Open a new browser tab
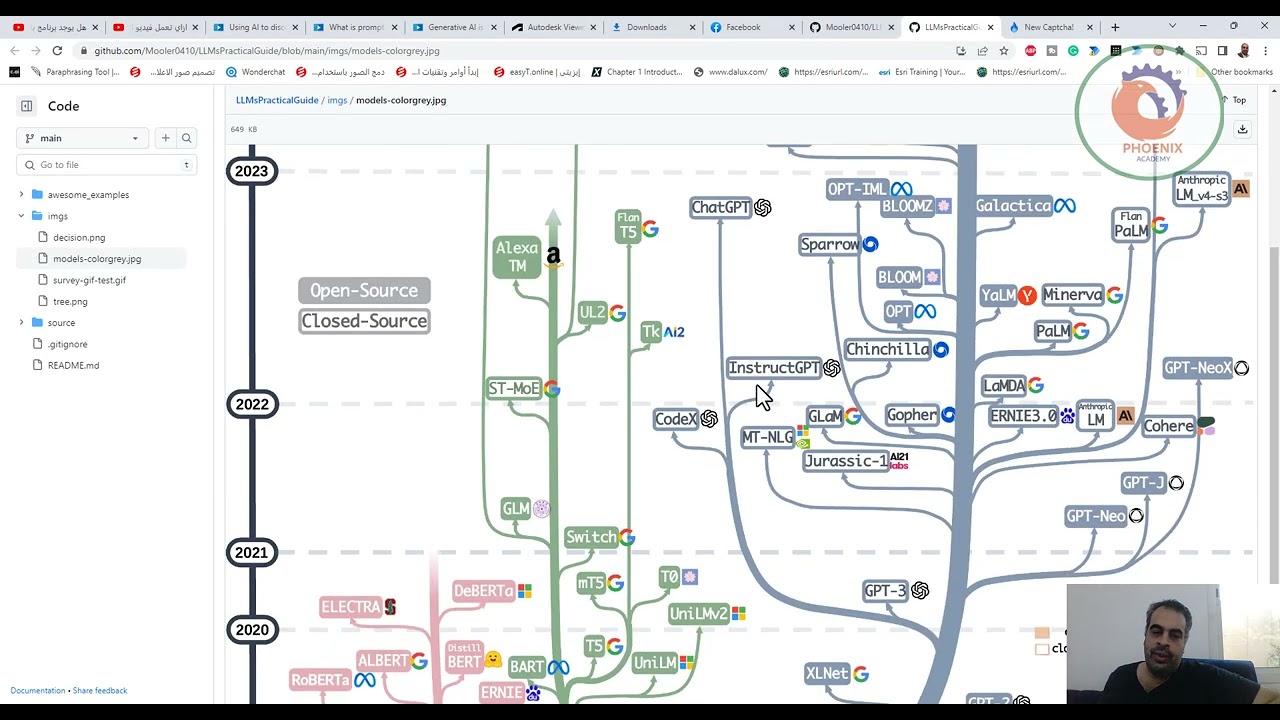The image size is (1280, 720). coord(1115,27)
